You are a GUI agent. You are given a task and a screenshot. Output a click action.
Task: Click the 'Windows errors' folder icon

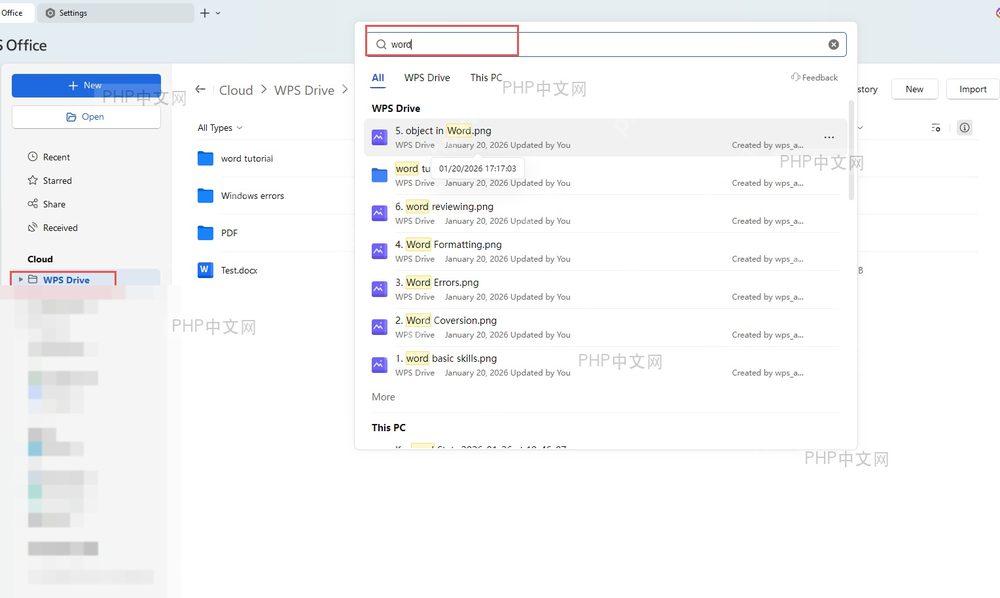pos(205,195)
